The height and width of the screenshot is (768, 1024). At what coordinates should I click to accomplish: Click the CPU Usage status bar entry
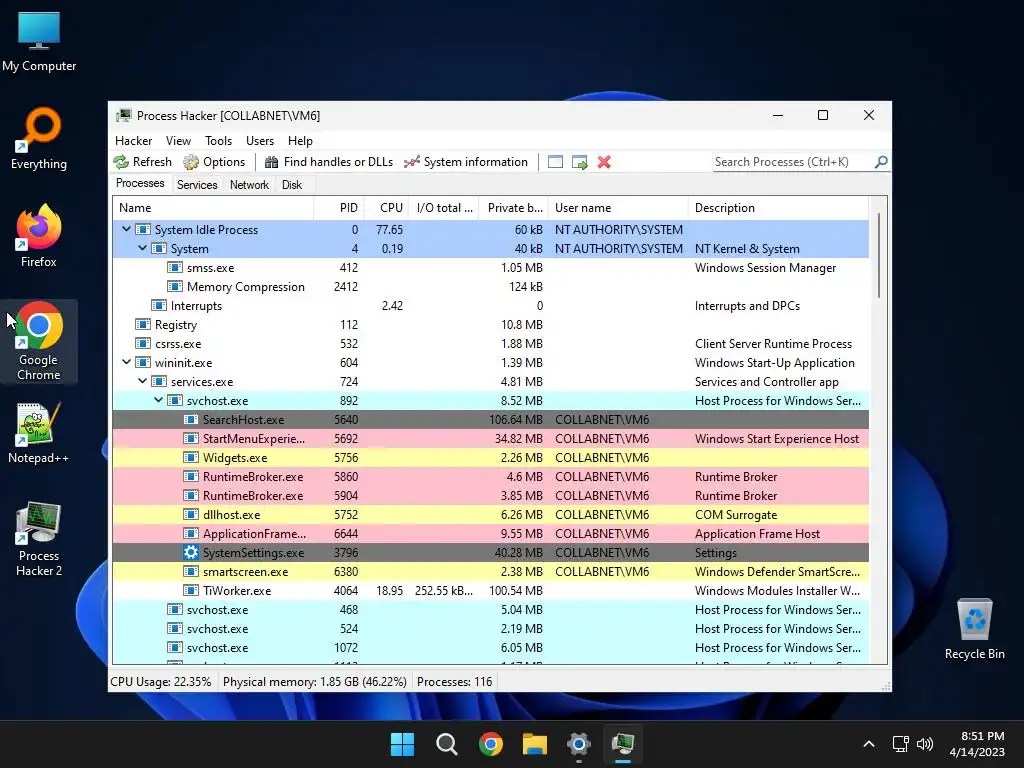click(161, 682)
